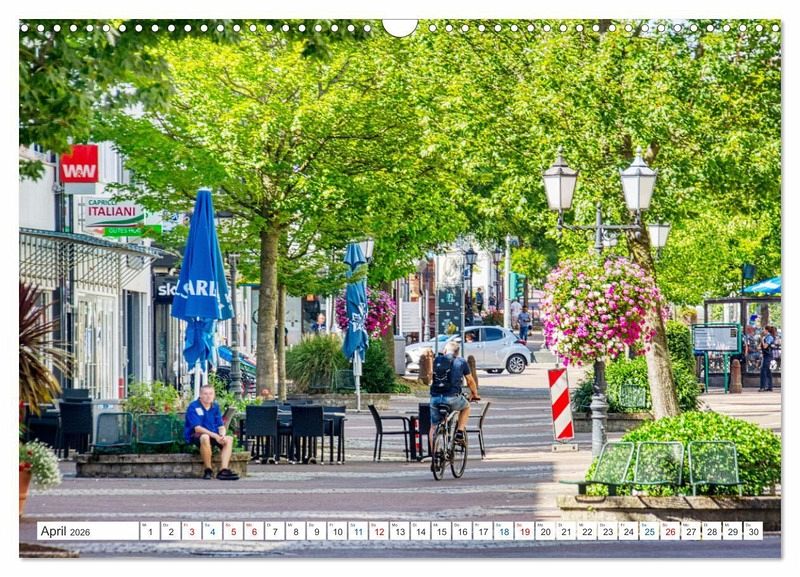Select Saturday day 4 in the strip
This screenshot has width=800, height=577.
click(x=212, y=531)
